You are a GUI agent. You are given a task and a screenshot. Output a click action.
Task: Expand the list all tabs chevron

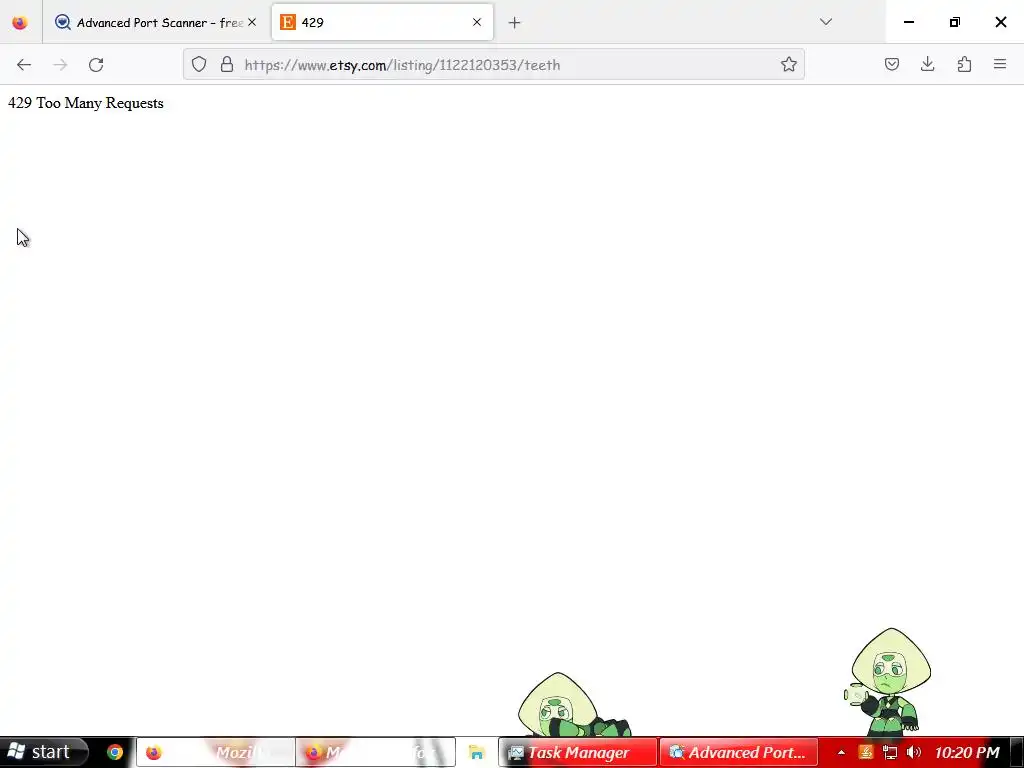(x=825, y=22)
